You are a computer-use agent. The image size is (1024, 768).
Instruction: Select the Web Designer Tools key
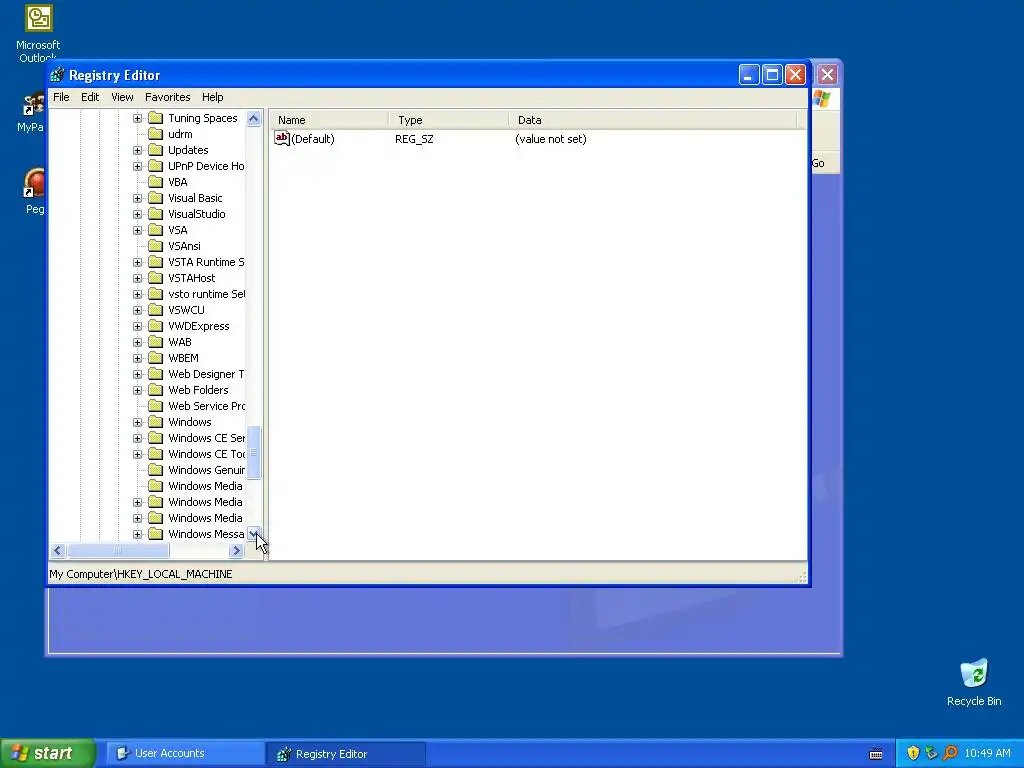tap(206, 374)
